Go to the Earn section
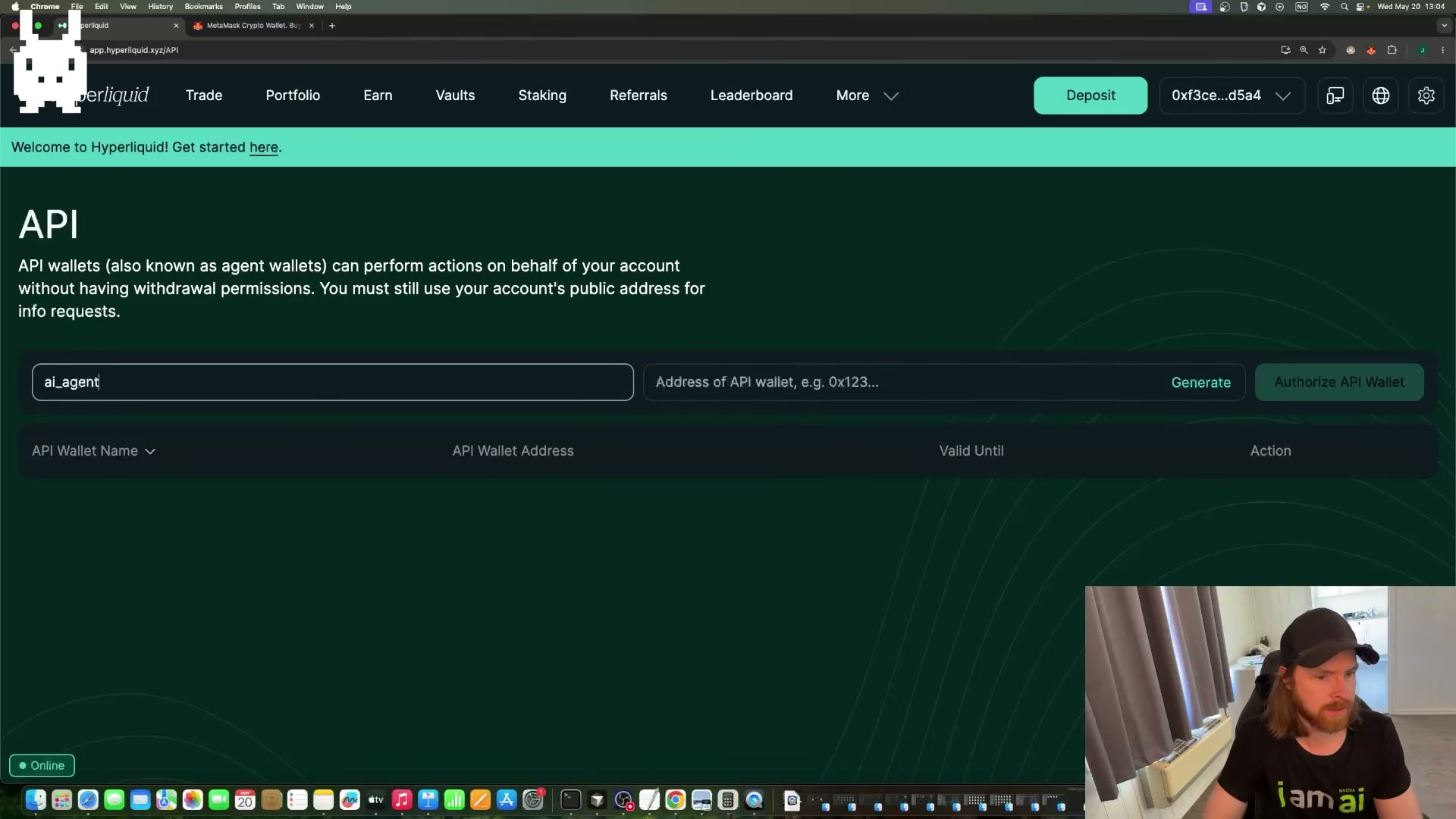Viewport: 1456px width, 819px height. [378, 96]
